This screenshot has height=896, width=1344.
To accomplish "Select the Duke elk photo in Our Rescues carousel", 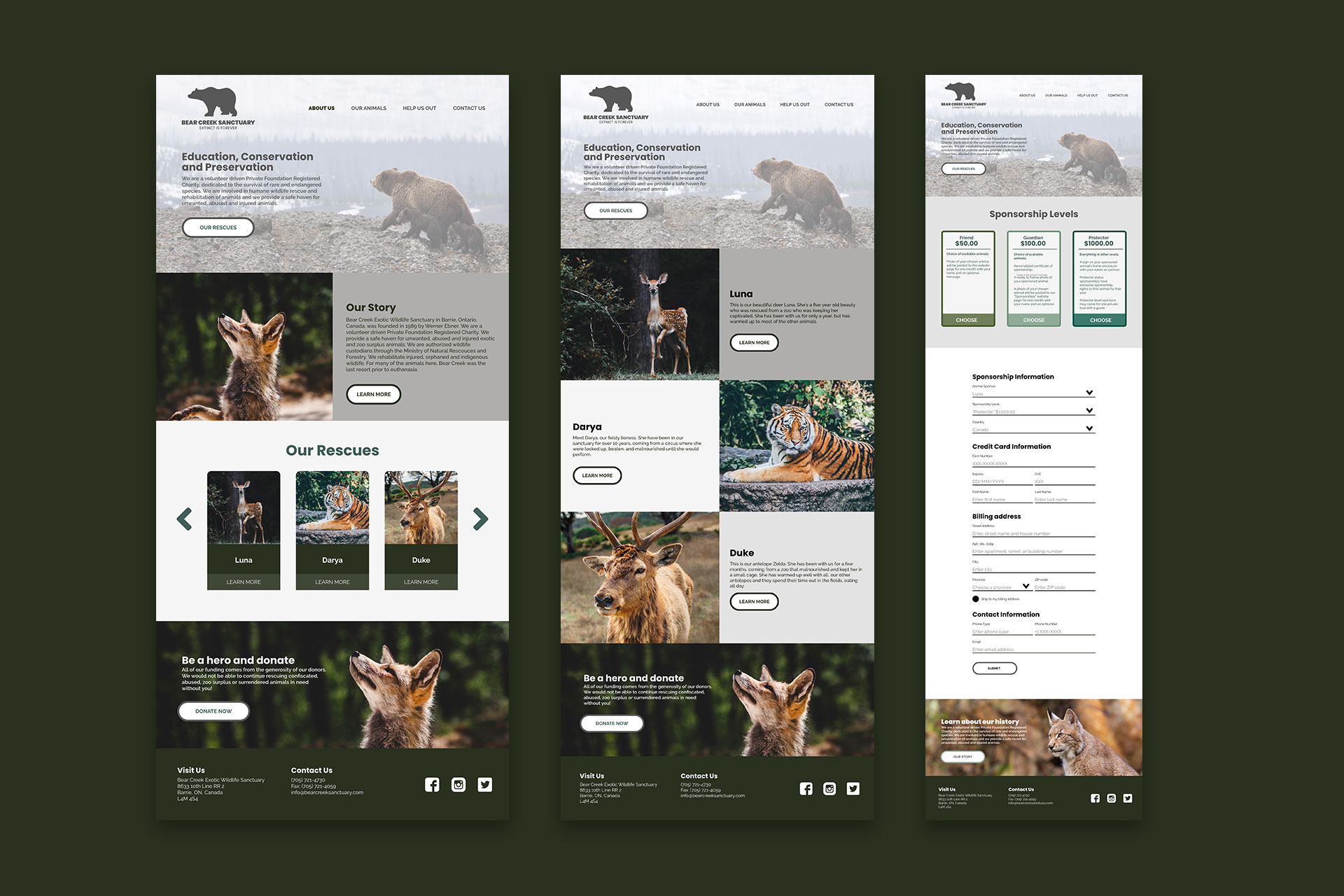I will [x=421, y=507].
